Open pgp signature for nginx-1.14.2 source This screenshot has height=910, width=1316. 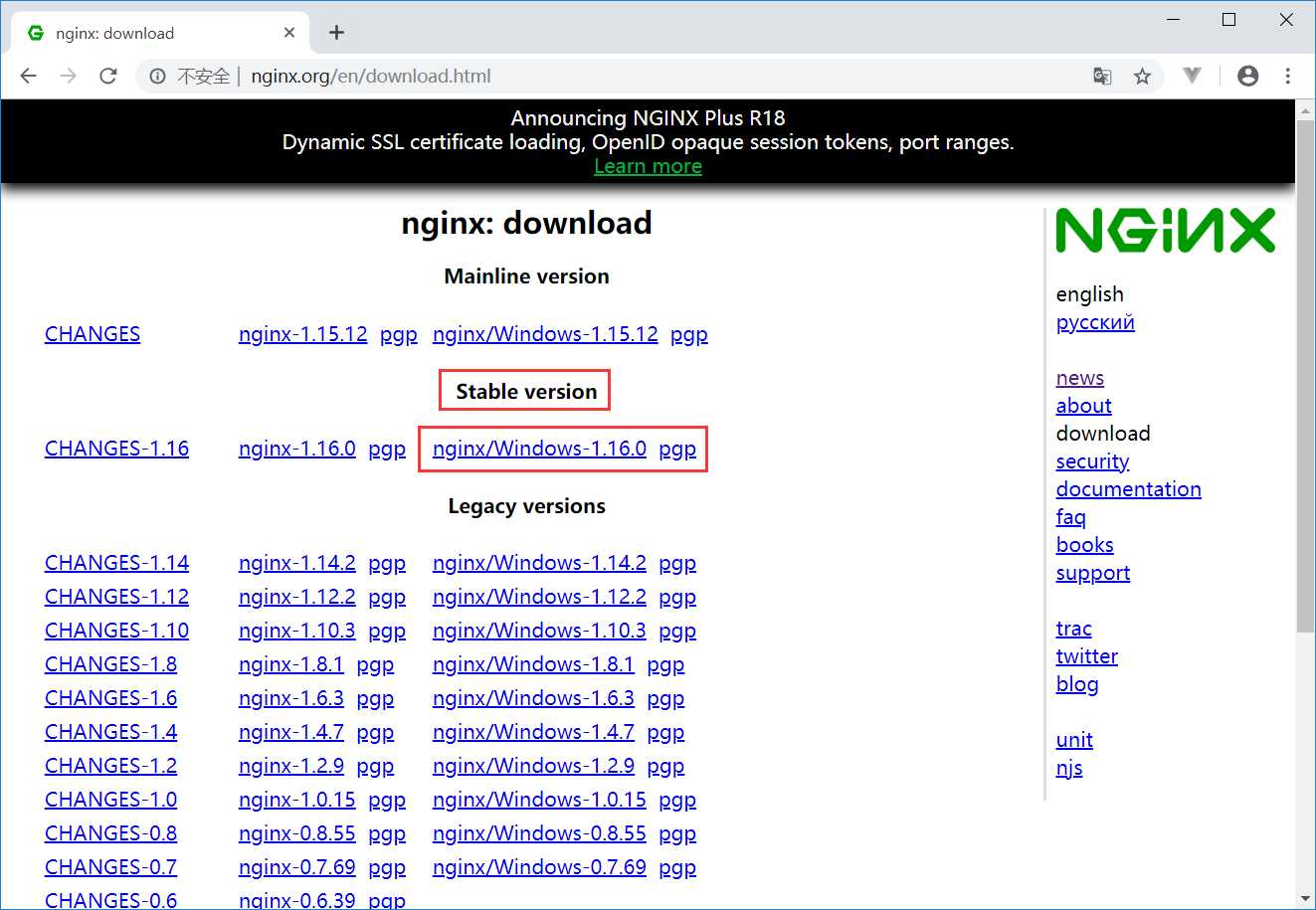[386, 564]
